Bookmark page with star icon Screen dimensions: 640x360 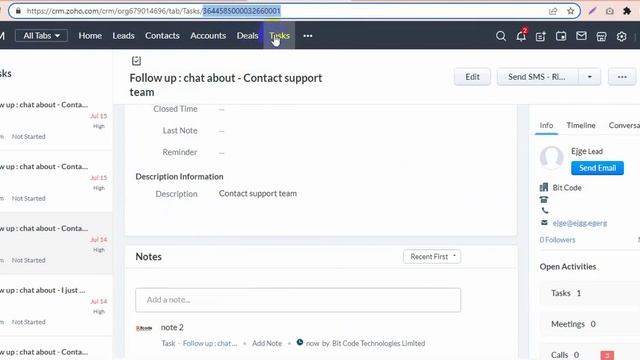coord(571,11)
